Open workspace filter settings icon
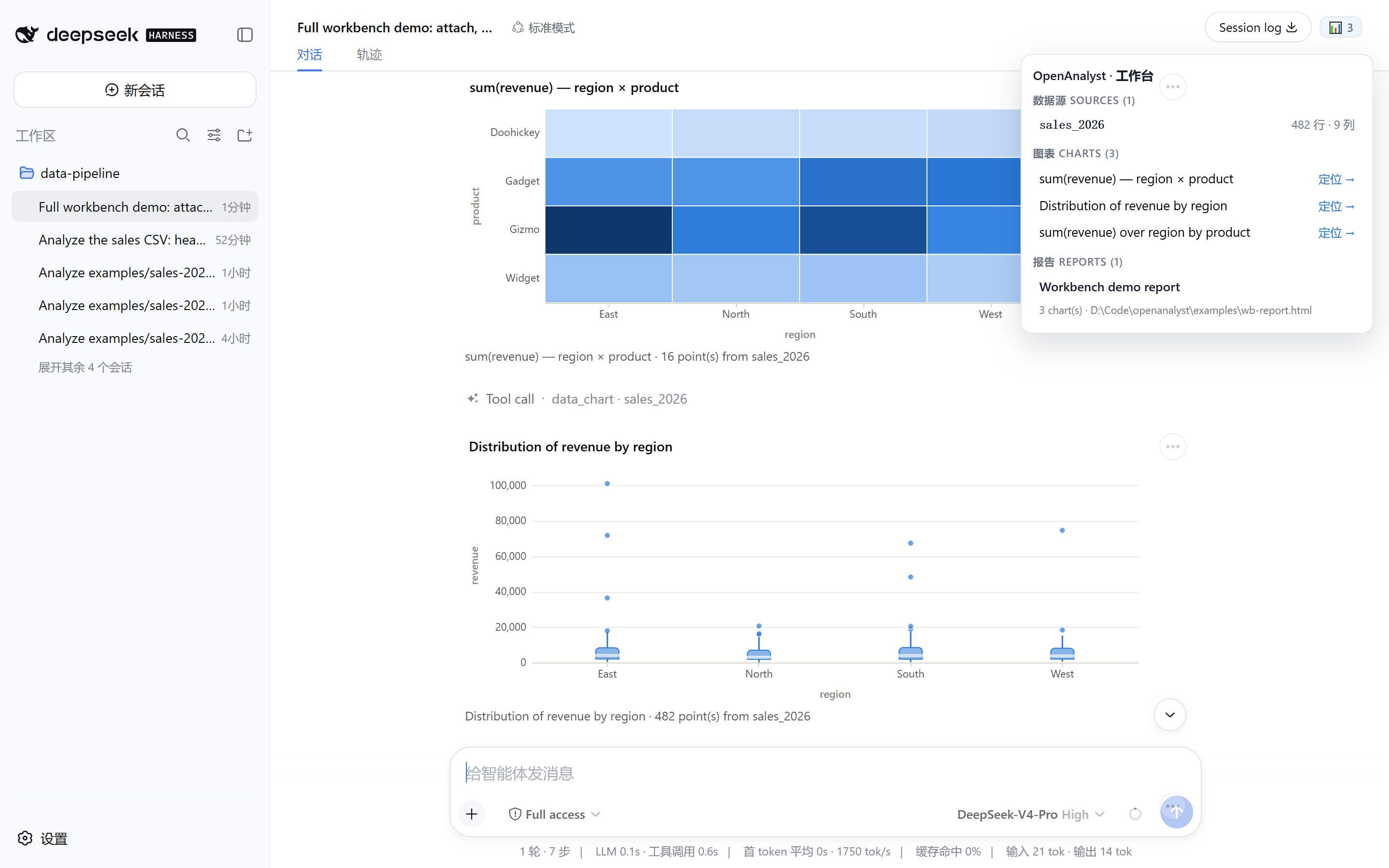1389x868 pixels. (x=214, y=135)
